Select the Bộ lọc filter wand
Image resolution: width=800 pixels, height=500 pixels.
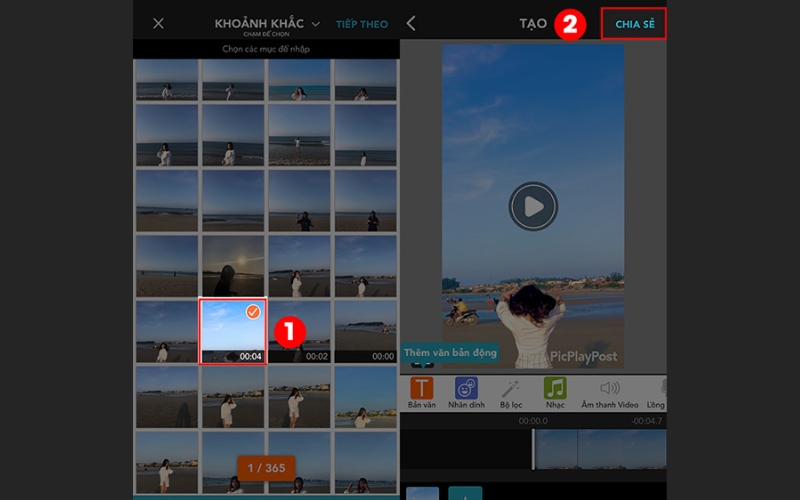tap(510, 390)
